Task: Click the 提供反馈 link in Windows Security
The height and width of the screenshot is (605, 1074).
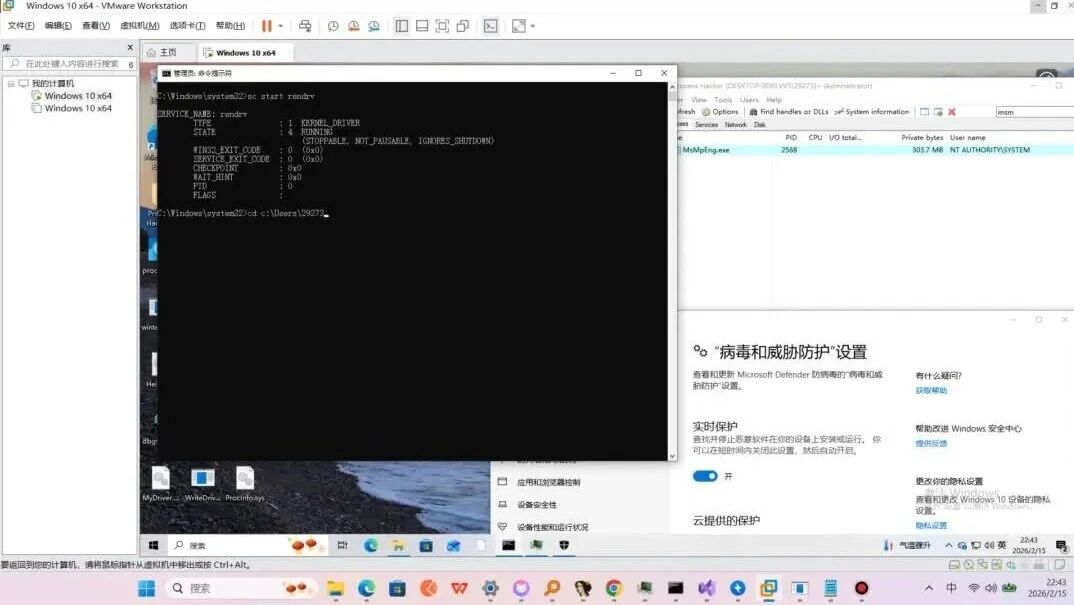Action: pos(932,443)
